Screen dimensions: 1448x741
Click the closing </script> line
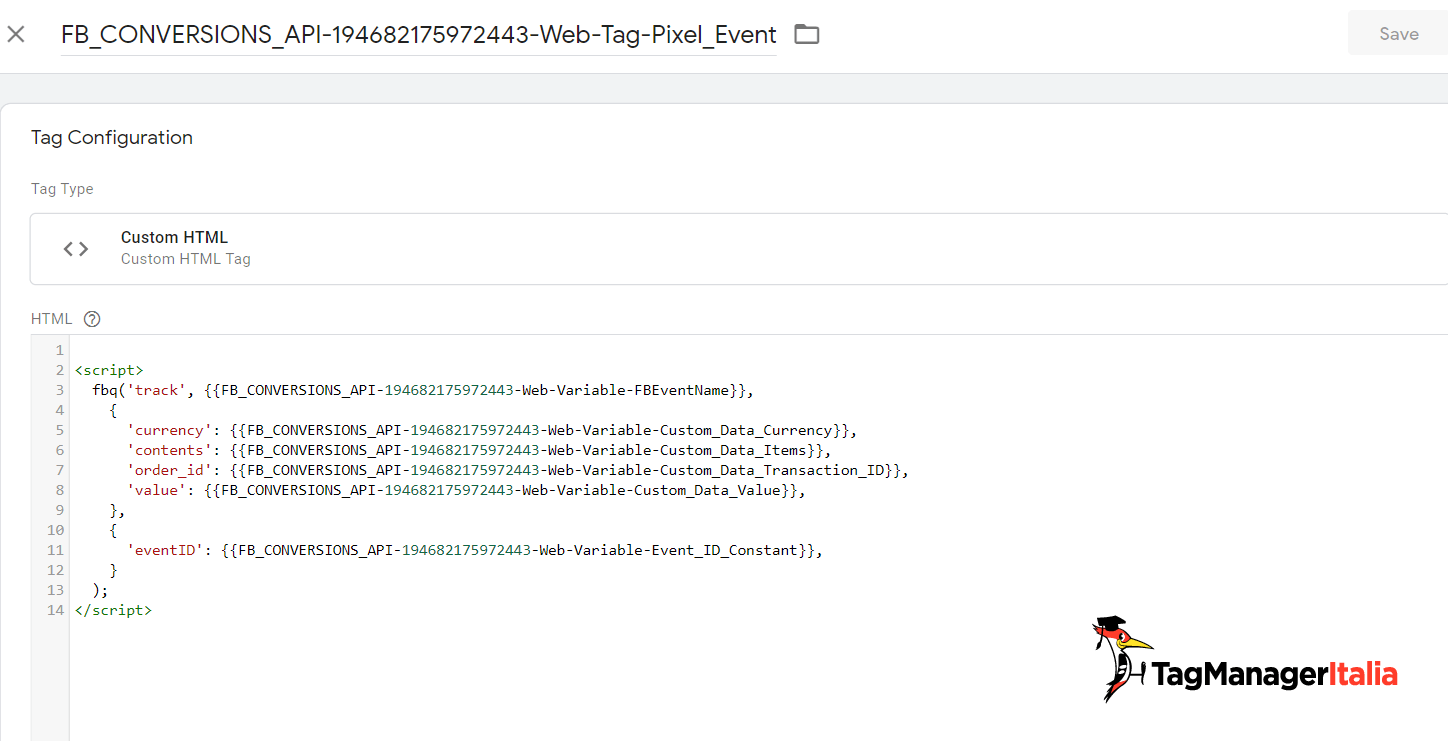pos(113,610)
